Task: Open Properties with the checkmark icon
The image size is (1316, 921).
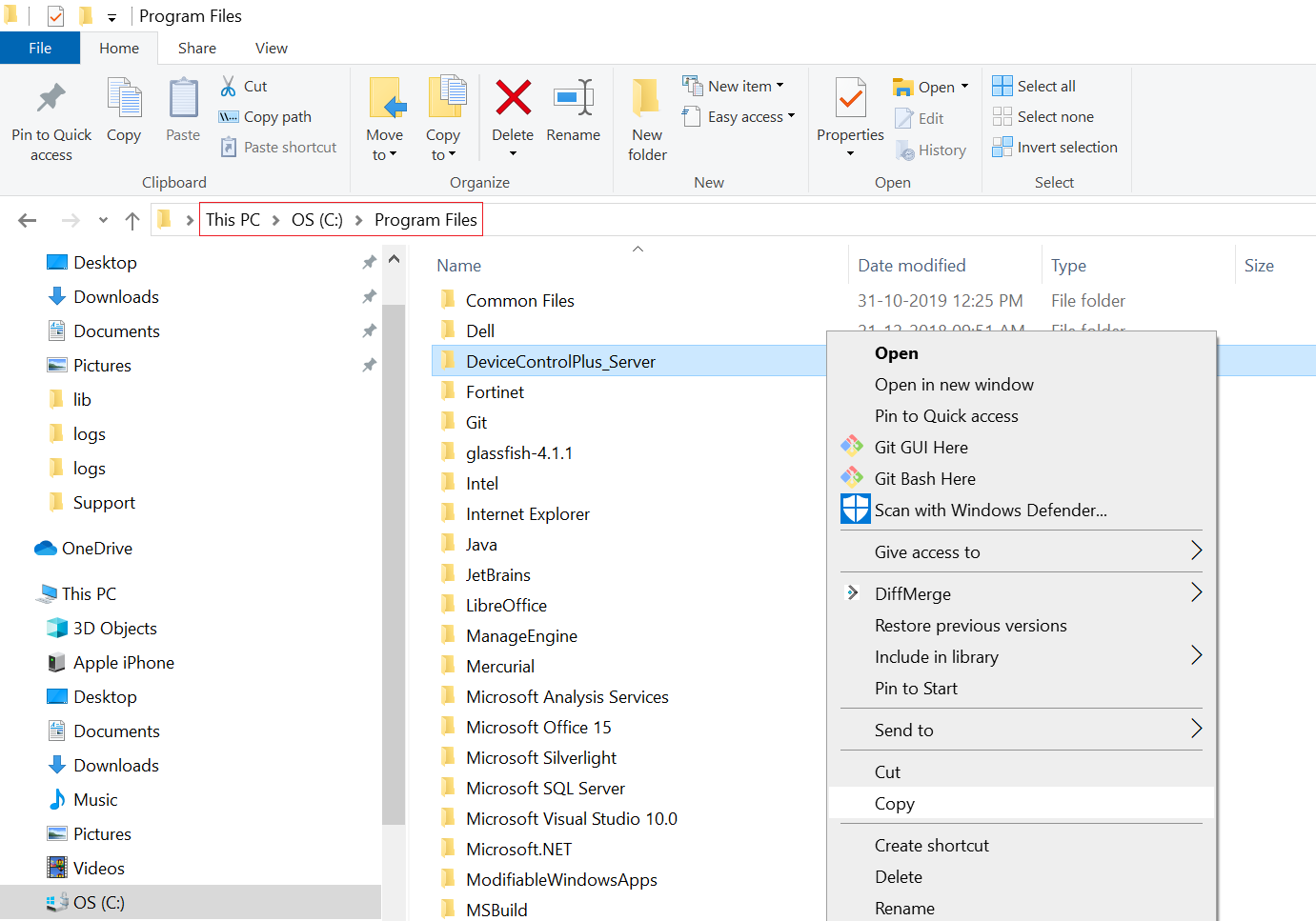Action: [x=851, y=98]
